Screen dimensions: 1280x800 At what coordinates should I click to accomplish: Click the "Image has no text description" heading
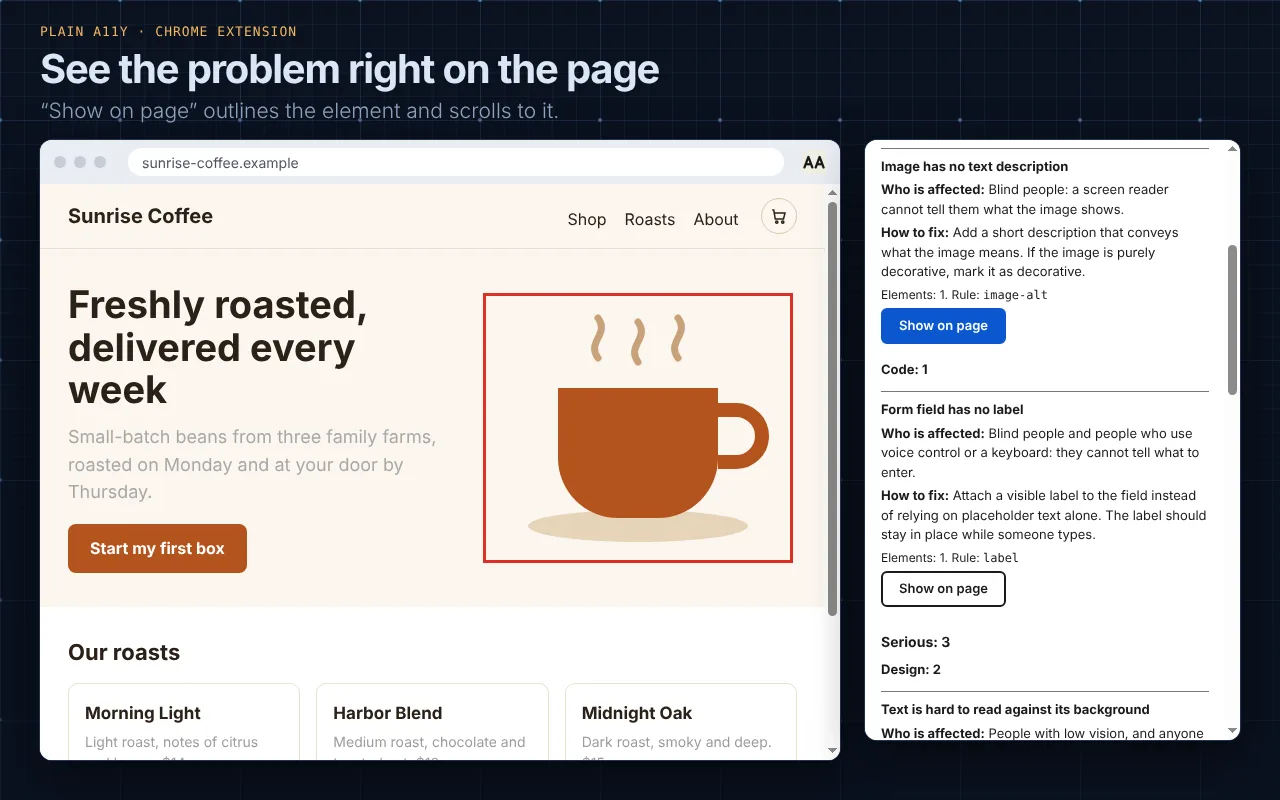click(x=975, y=167)
